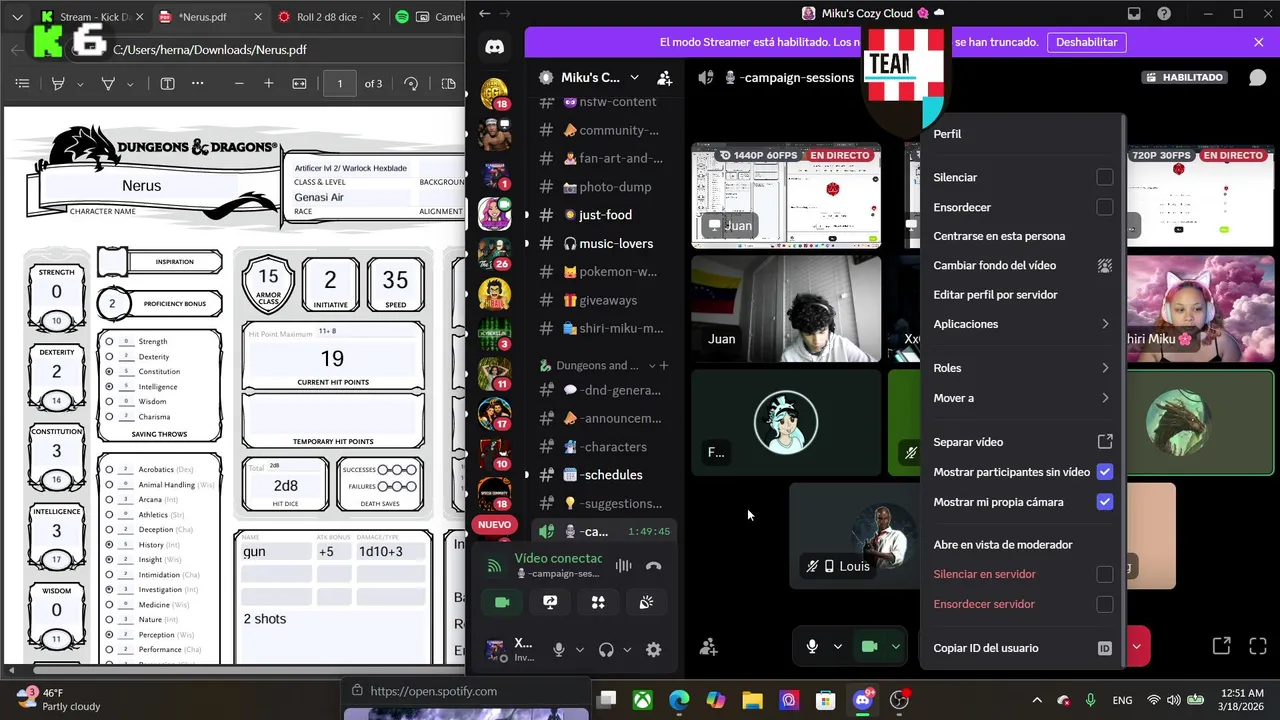Check Silenciar en servidor checkbox

[1104, 574]
